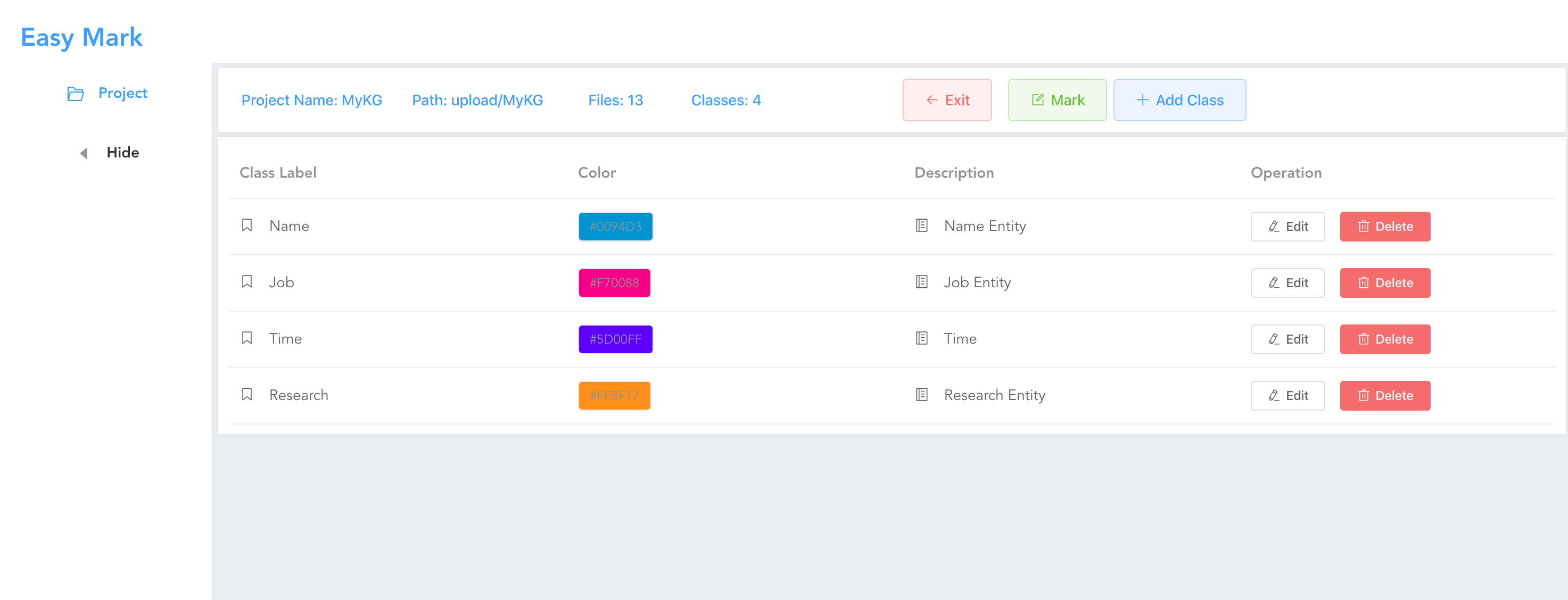The image size is (1568, 600).
Task: Collapse sidebar using the Hide arrow
Action: pos(84,153)
